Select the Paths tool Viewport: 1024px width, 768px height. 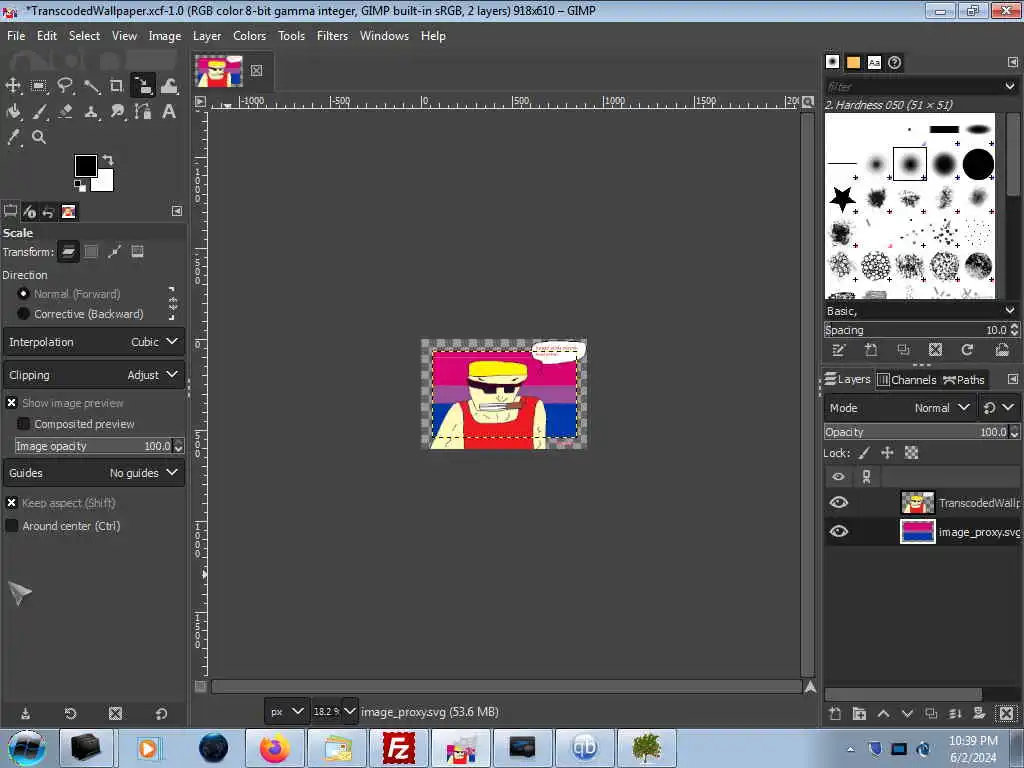143,112
